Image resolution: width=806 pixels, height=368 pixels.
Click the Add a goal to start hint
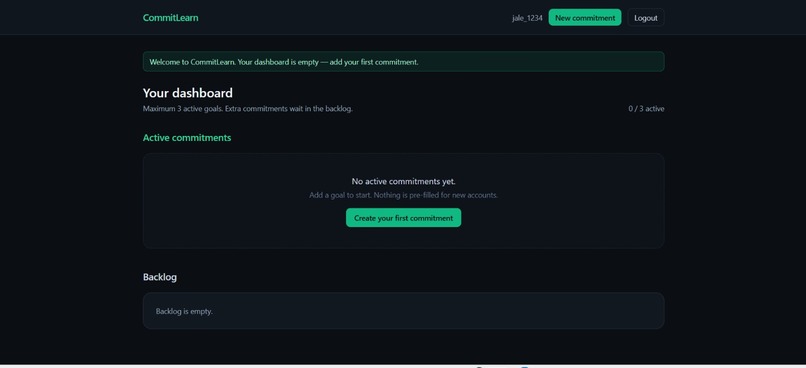[x=403, y=195]
